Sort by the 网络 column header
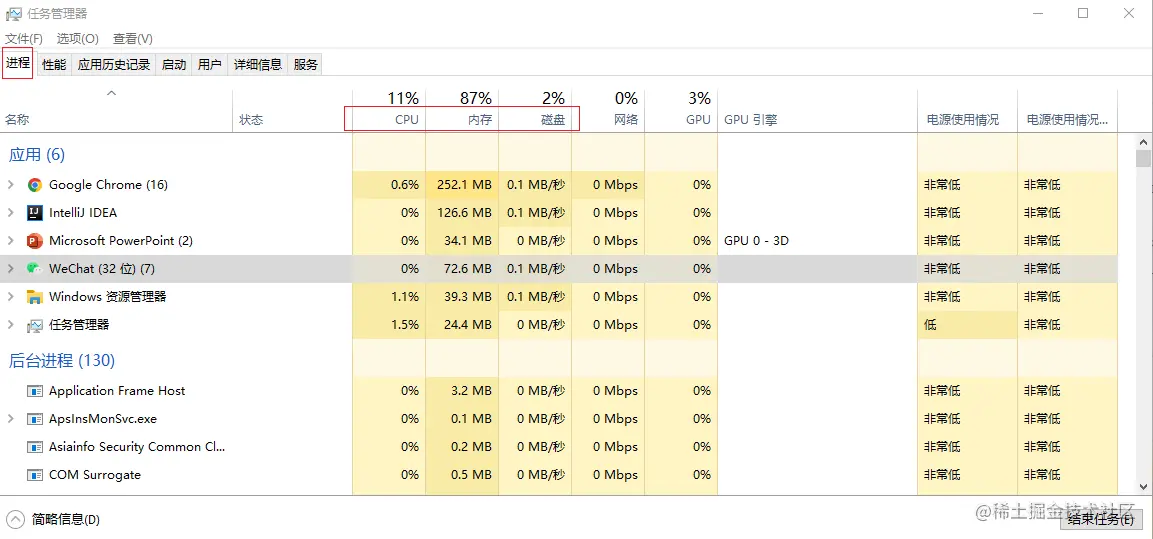Screen dimensions: 1153x539 pyautogui.click(x=608, y=110)
